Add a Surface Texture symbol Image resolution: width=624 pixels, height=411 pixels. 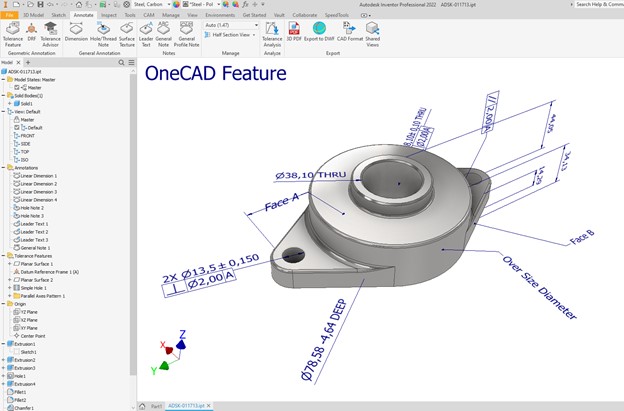(x=127, y=34)
